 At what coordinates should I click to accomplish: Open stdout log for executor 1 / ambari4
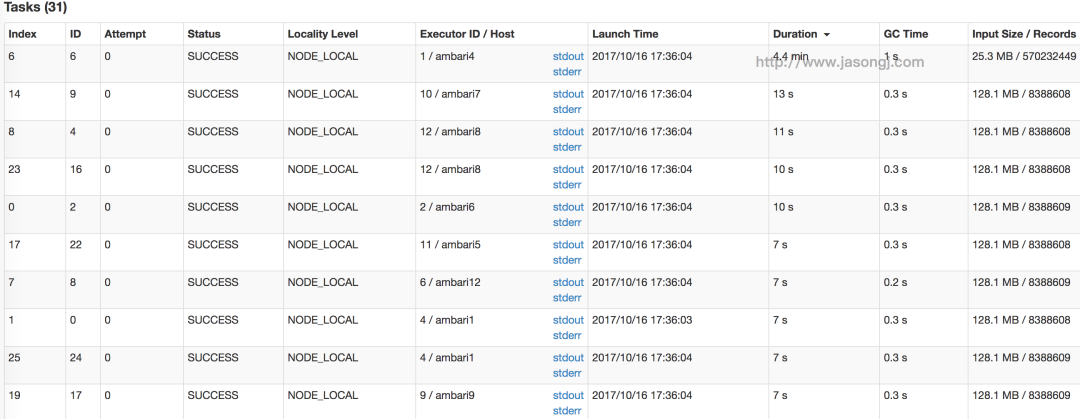tap(567, 57)
